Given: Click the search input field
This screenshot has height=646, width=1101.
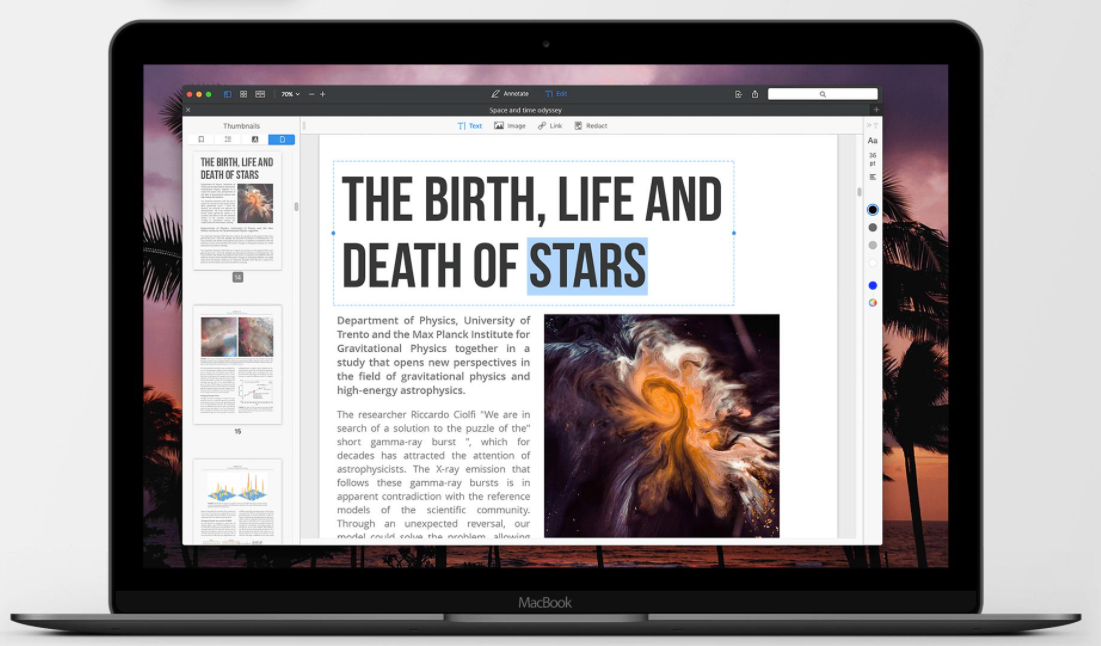Looking at the screenshot, I should (822, 94).
